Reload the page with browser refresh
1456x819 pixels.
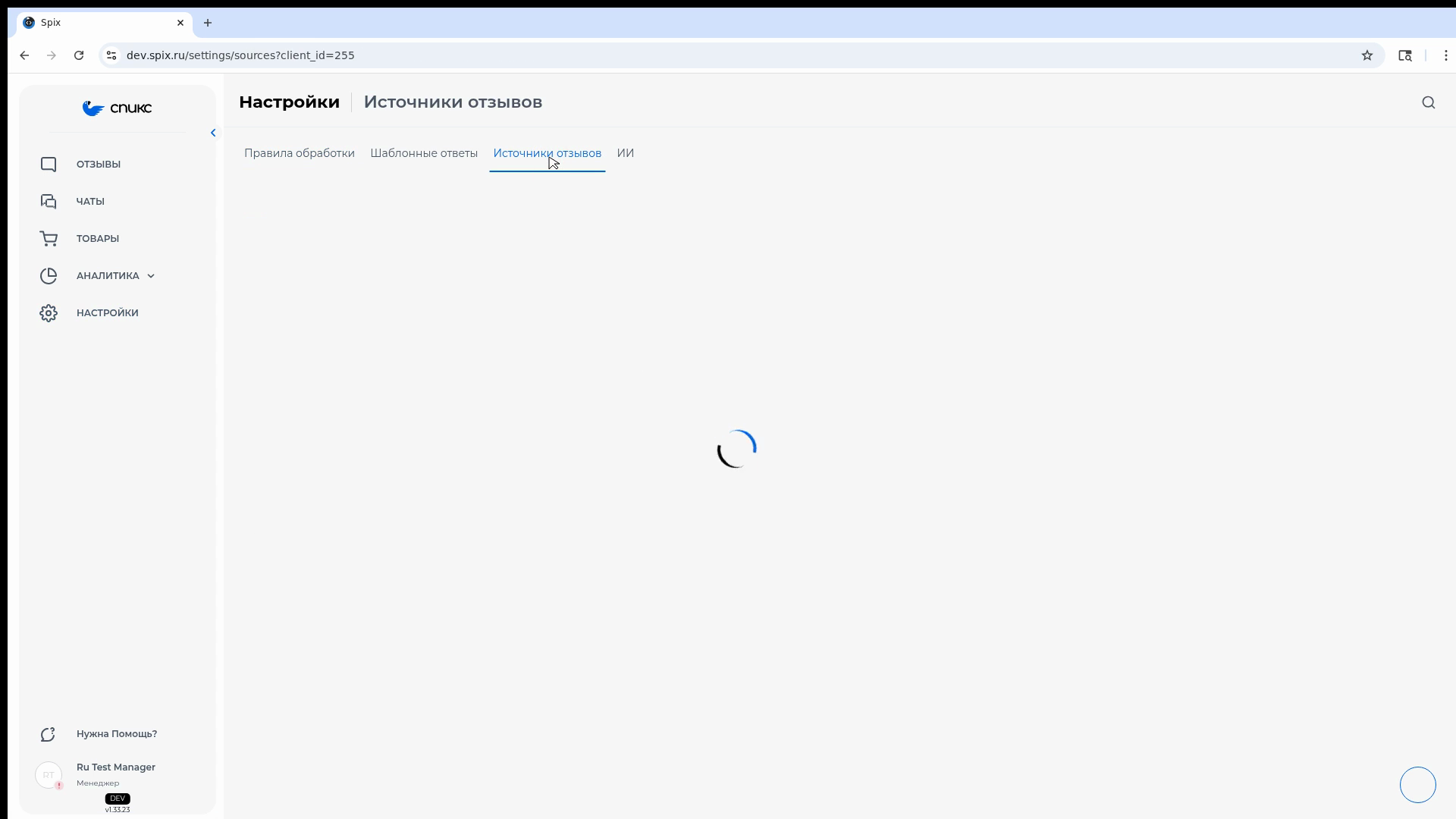(79, 55)
